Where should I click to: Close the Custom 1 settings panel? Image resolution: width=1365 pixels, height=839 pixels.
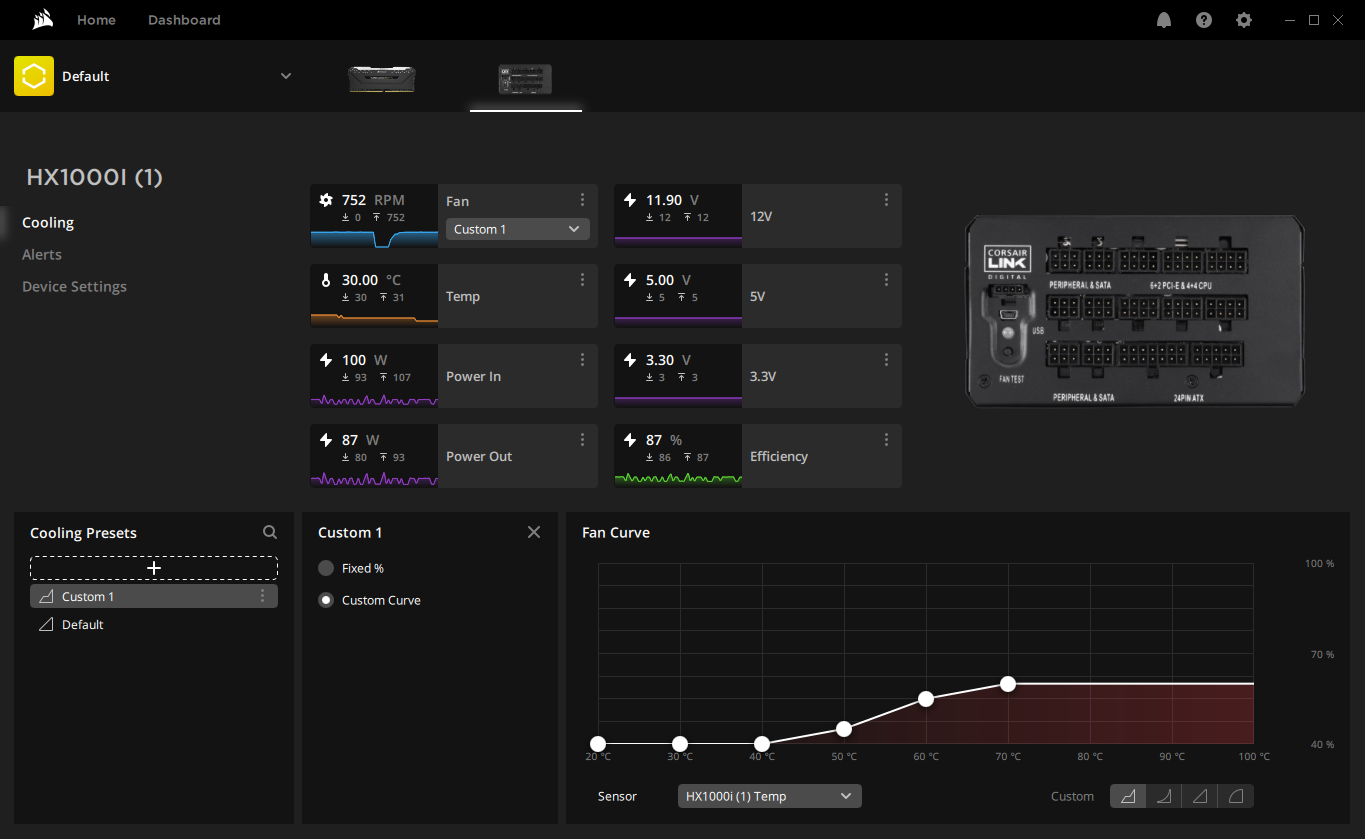[x=534, y=532]
